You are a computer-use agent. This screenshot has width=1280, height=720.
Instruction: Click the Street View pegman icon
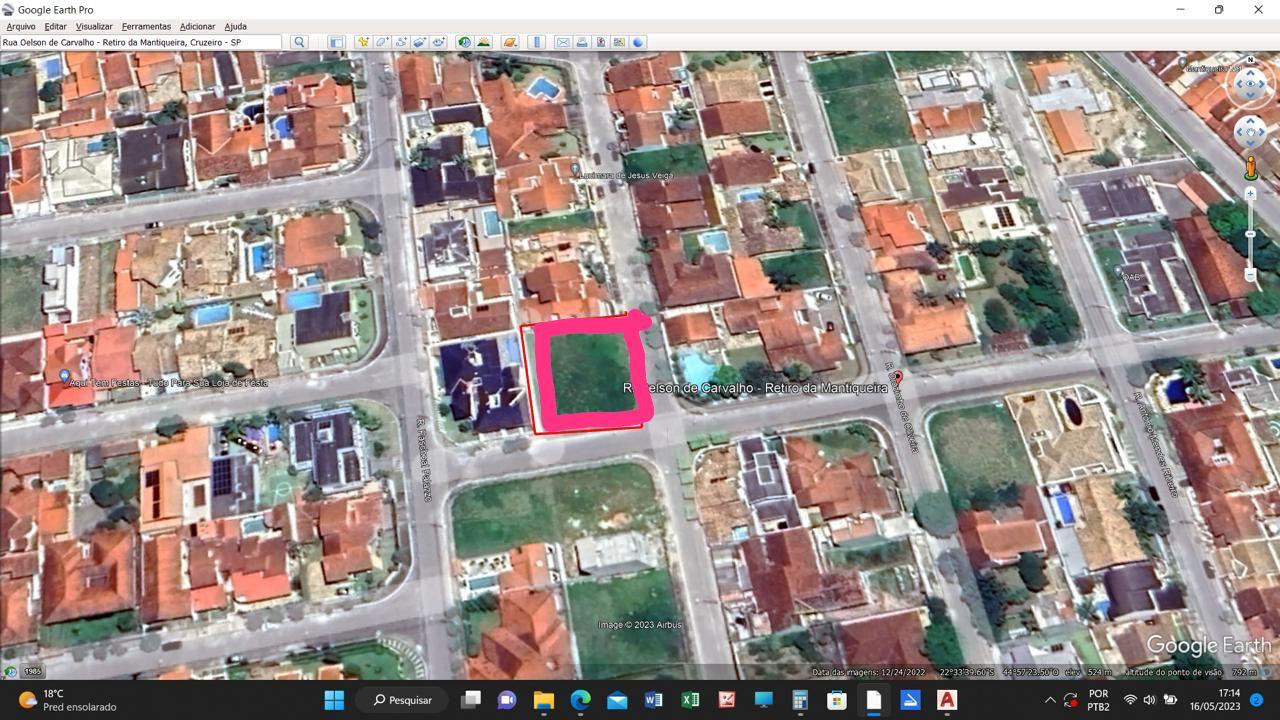pos(1250,168)
